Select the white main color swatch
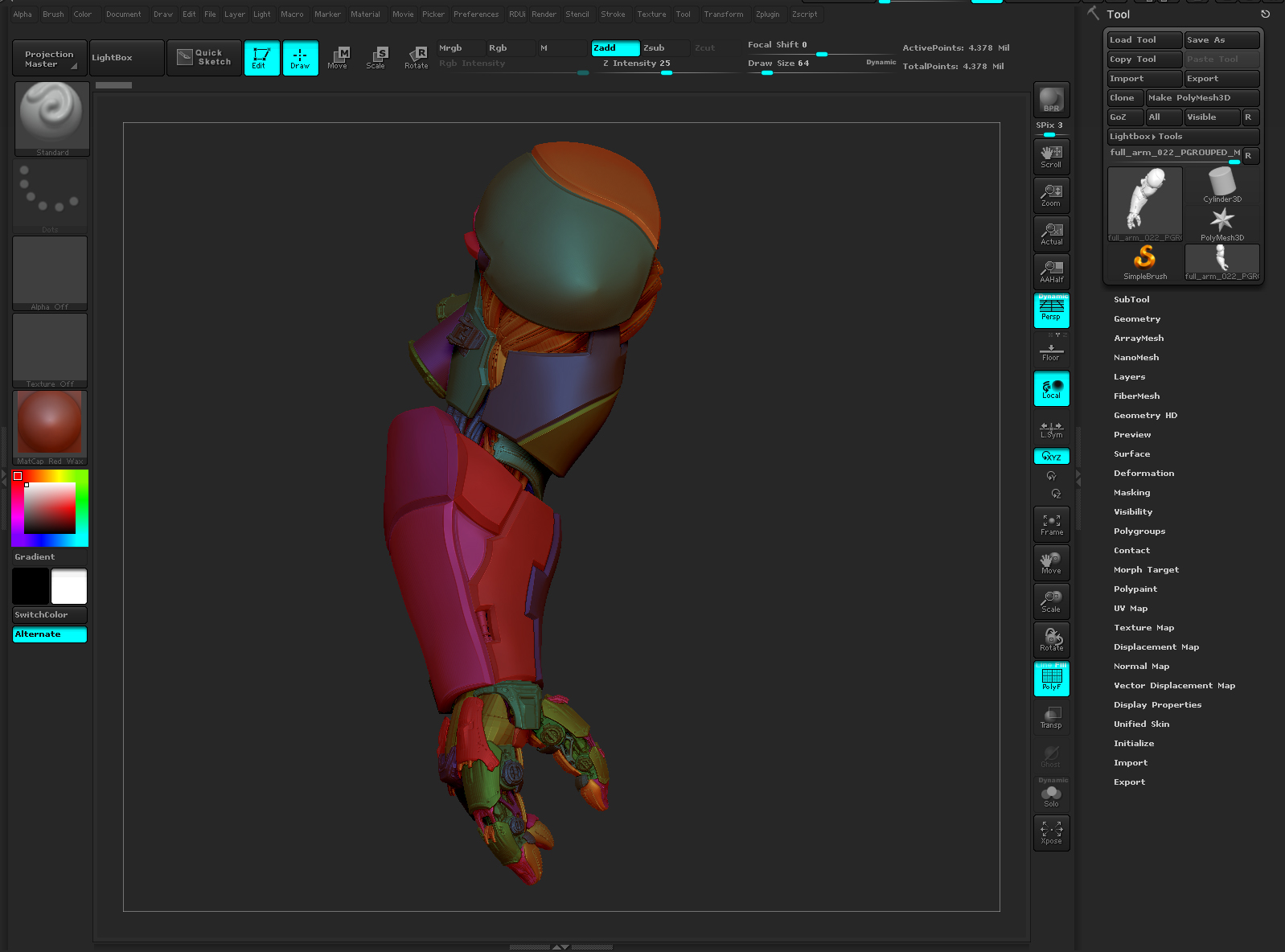Image resolution: width=1285 pixels, height=952 pixels. [69, 586]
